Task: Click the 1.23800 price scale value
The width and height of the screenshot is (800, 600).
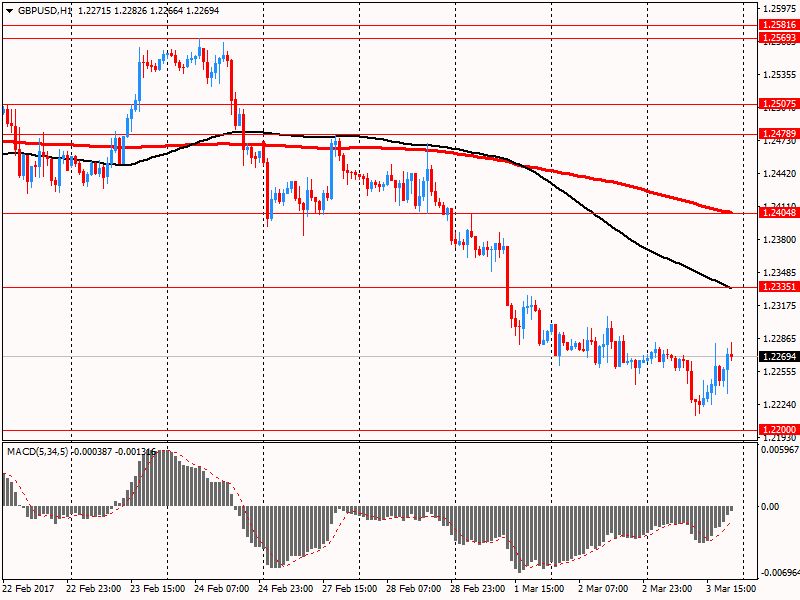Action: click(779, 240)
